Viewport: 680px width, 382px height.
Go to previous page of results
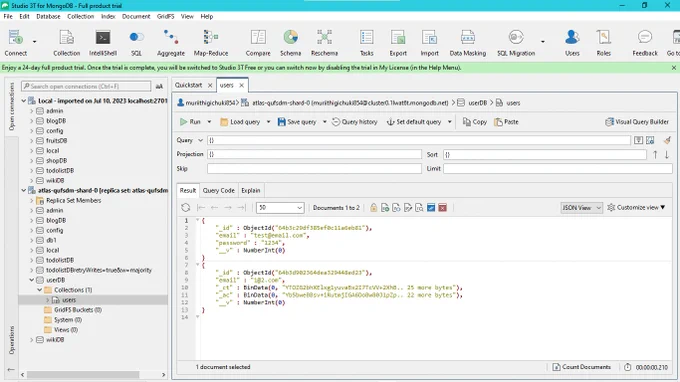[x=214, y=208]
